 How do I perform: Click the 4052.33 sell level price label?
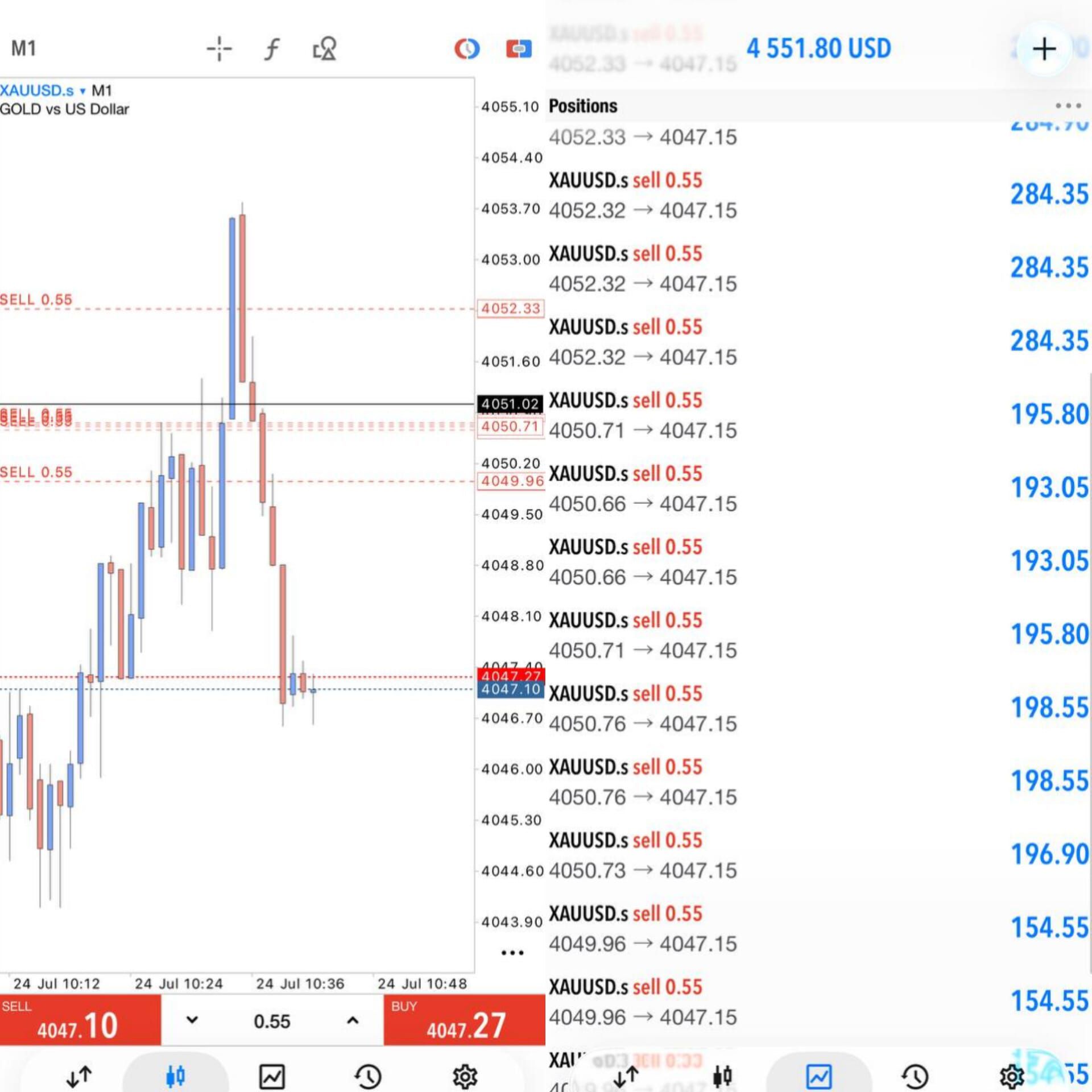[510, 309]
